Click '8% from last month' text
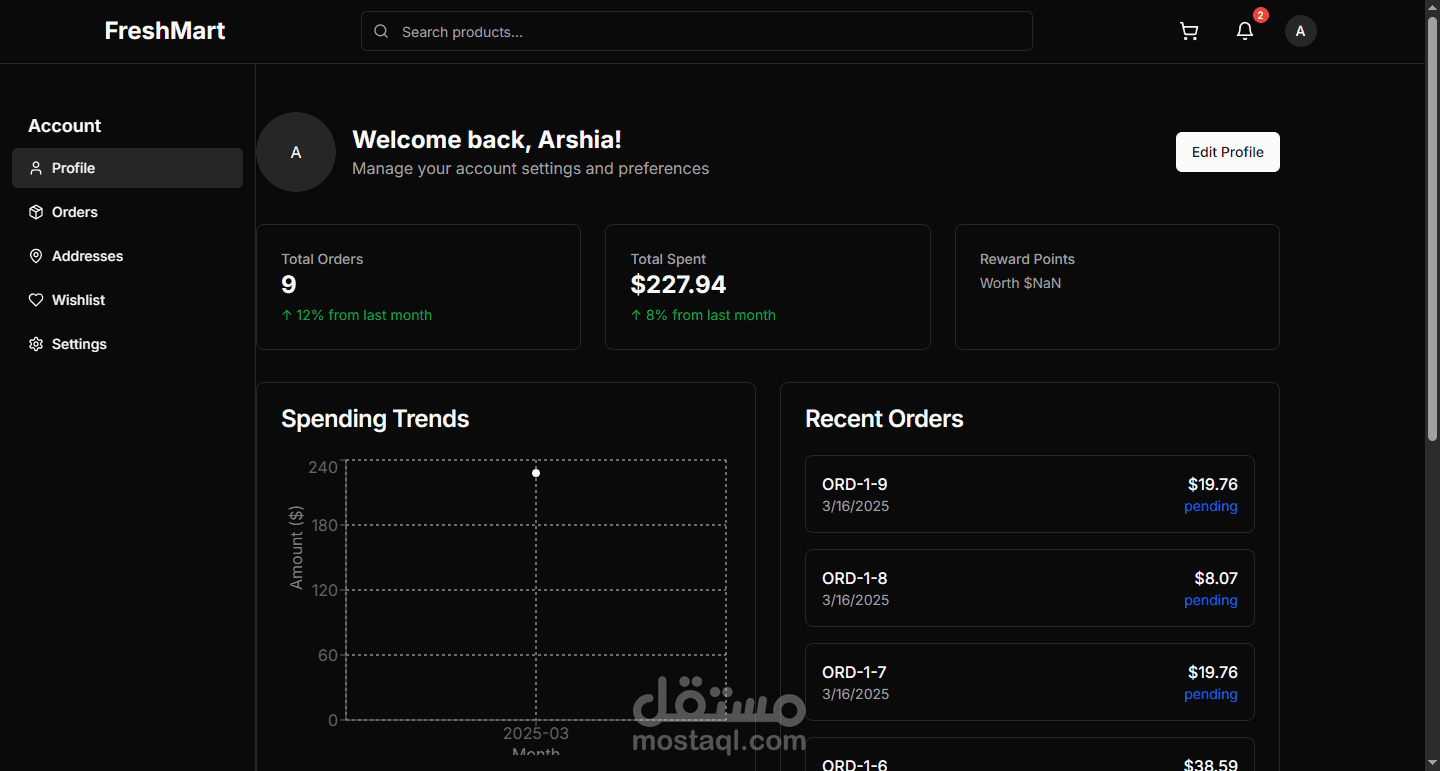The image size is (1440, 771). pos(711,315)
